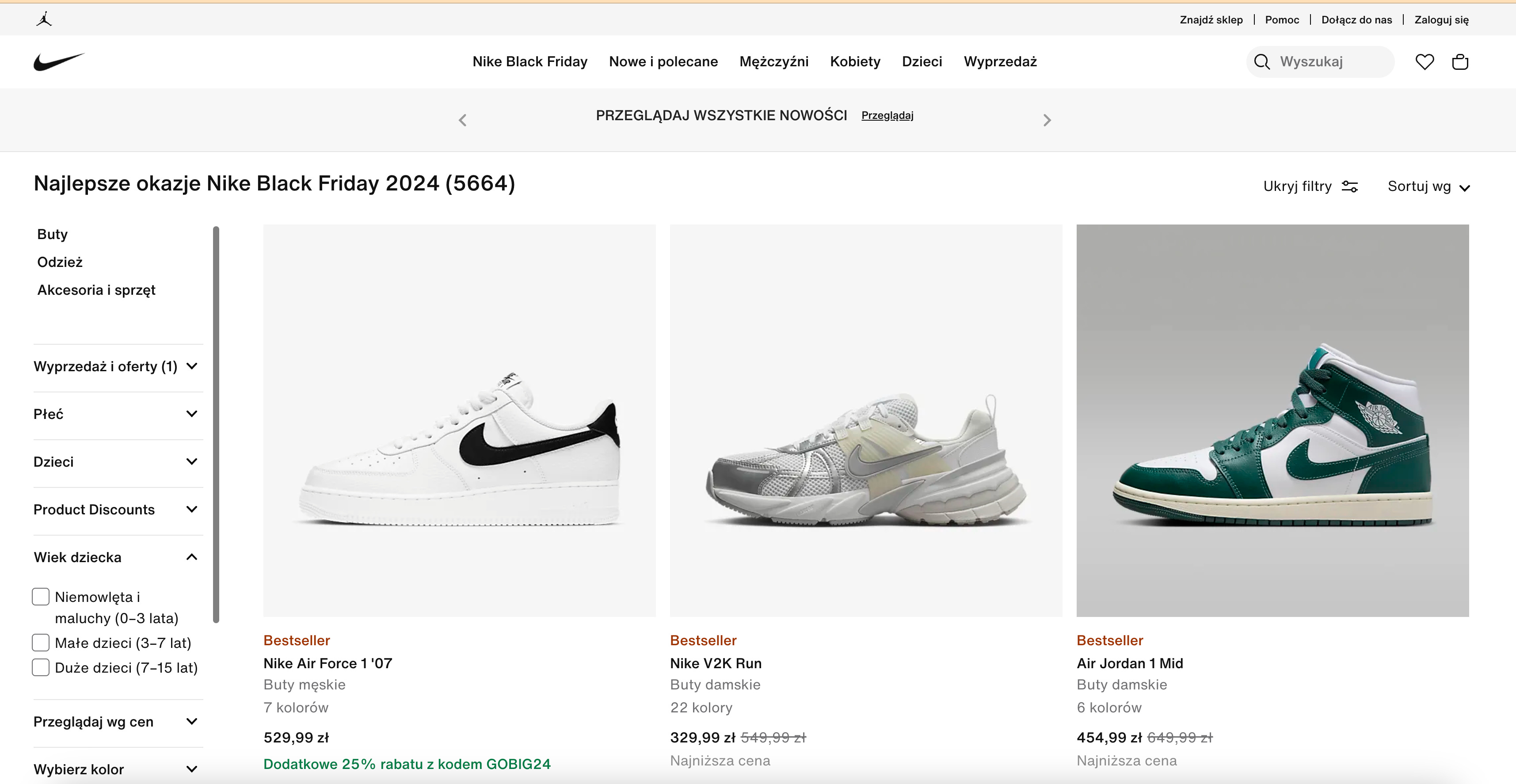This screenshot has height=784, width=1516.
Task: Select Odzież category
Action: click(x=60, y=262)
